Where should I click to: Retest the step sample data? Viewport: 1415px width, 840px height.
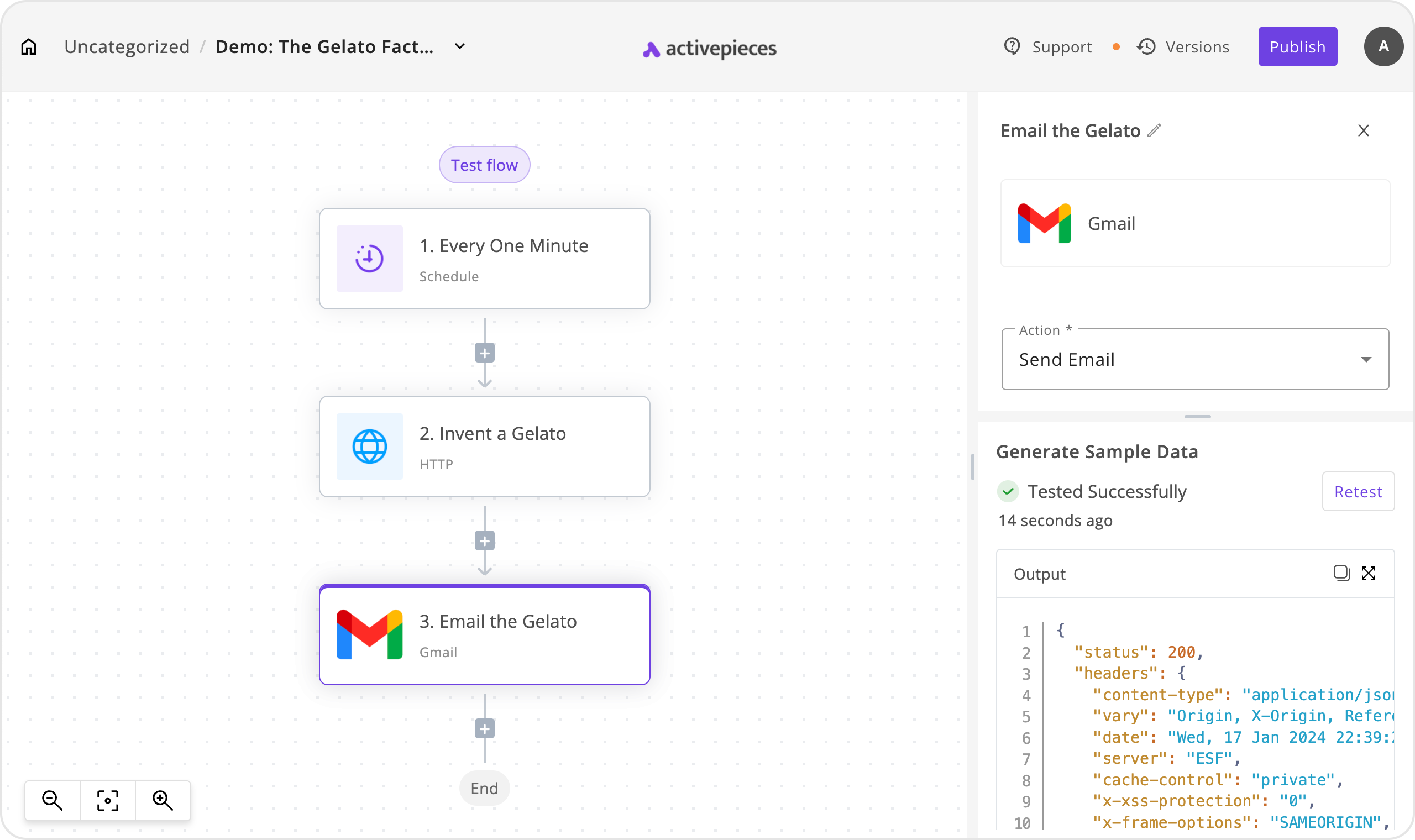1358,491
